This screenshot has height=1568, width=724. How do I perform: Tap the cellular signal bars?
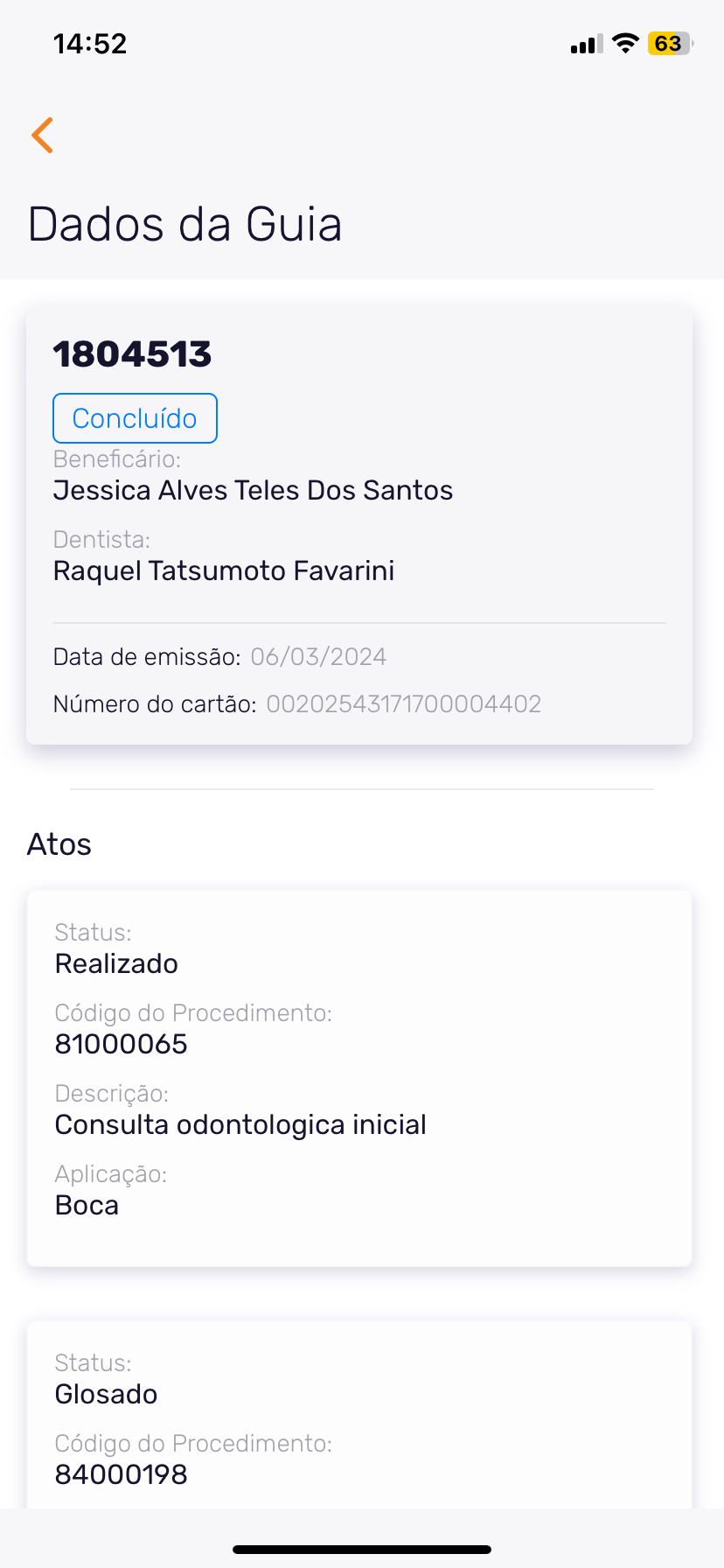tap(586, 45)
